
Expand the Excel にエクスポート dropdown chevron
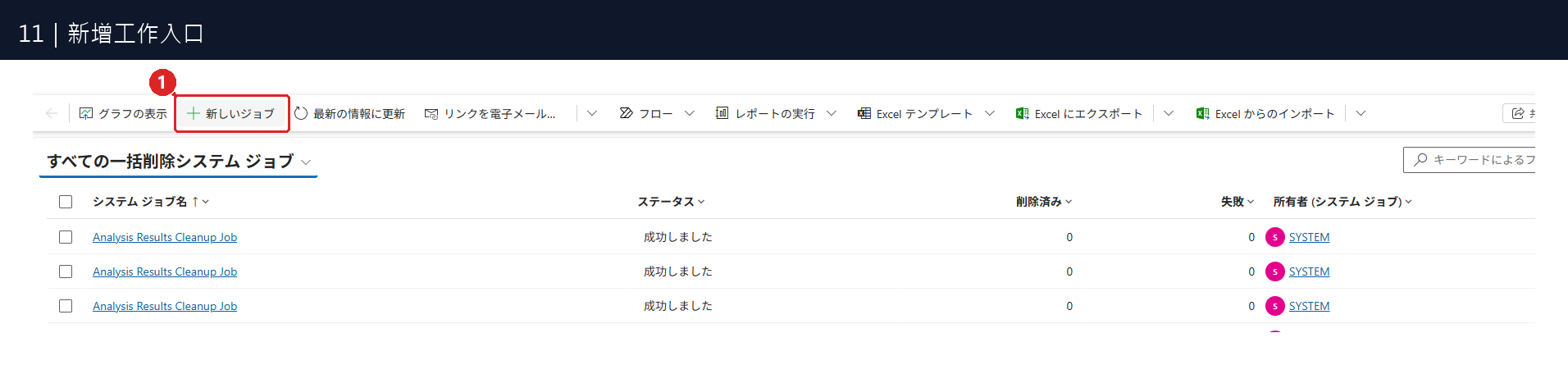[1169, 113]
